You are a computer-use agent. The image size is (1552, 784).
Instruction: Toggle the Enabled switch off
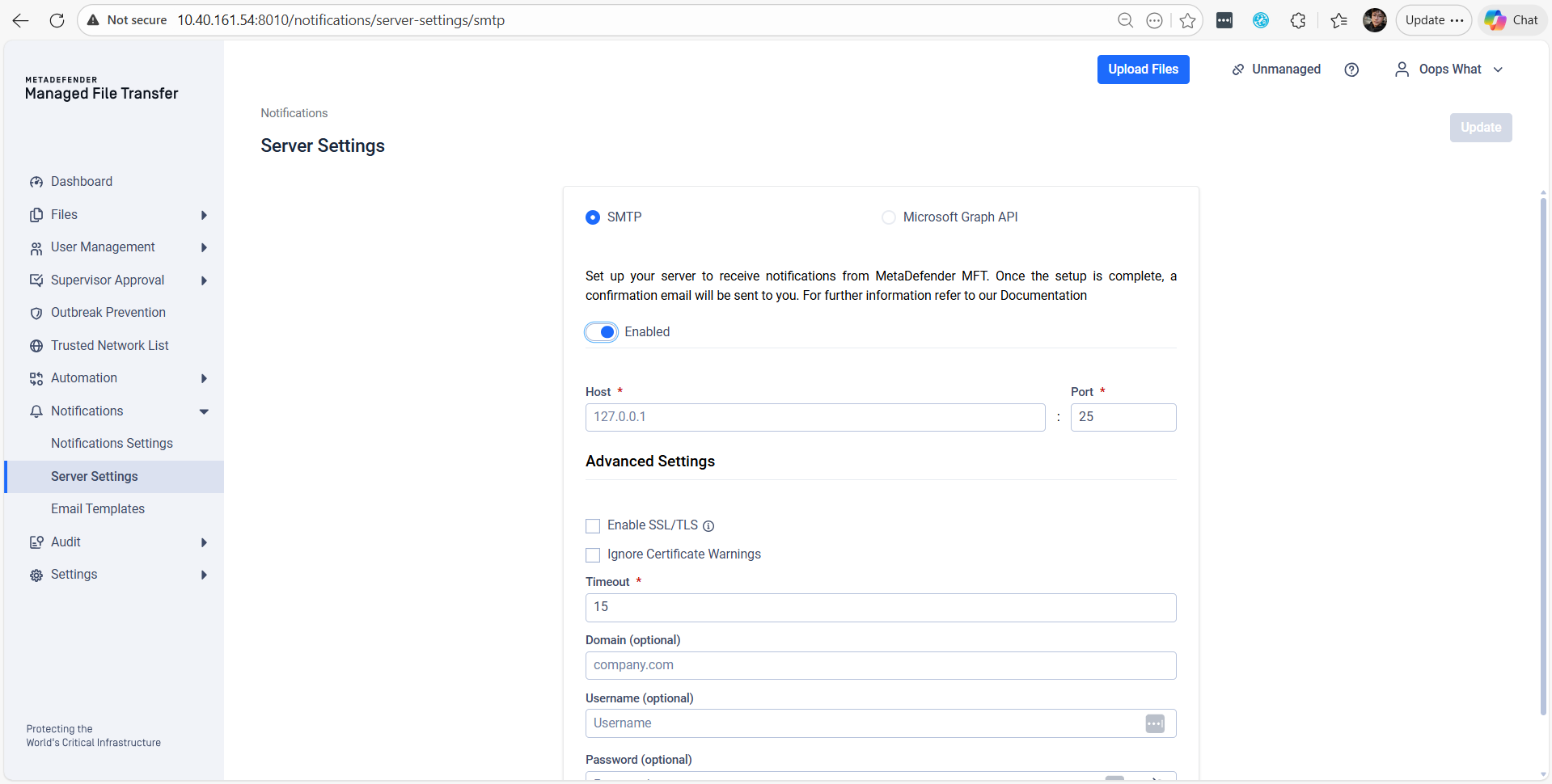tap(602, 332)
